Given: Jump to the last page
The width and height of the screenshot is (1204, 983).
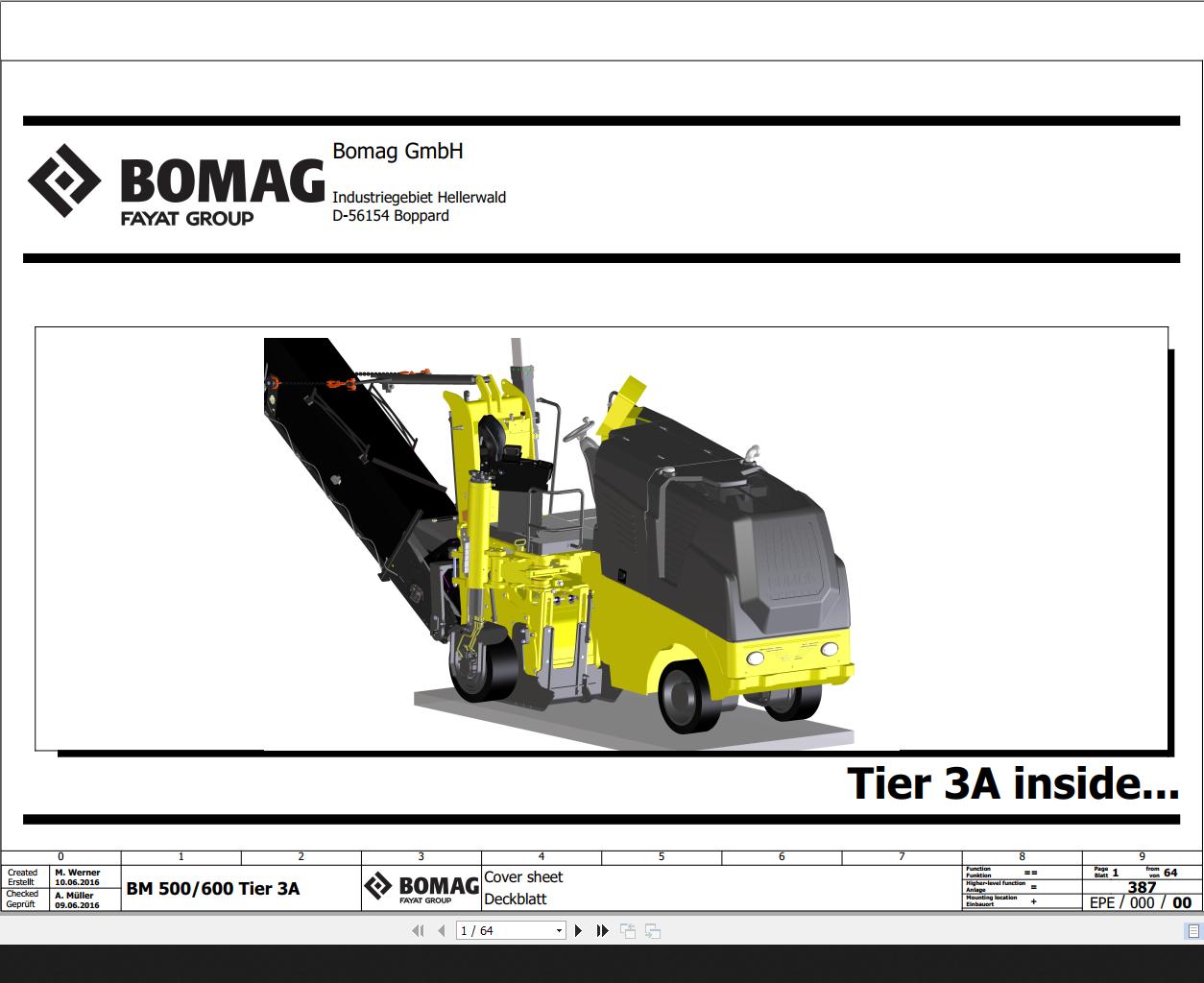Looking at the screenshot, I should click(602, 930).
